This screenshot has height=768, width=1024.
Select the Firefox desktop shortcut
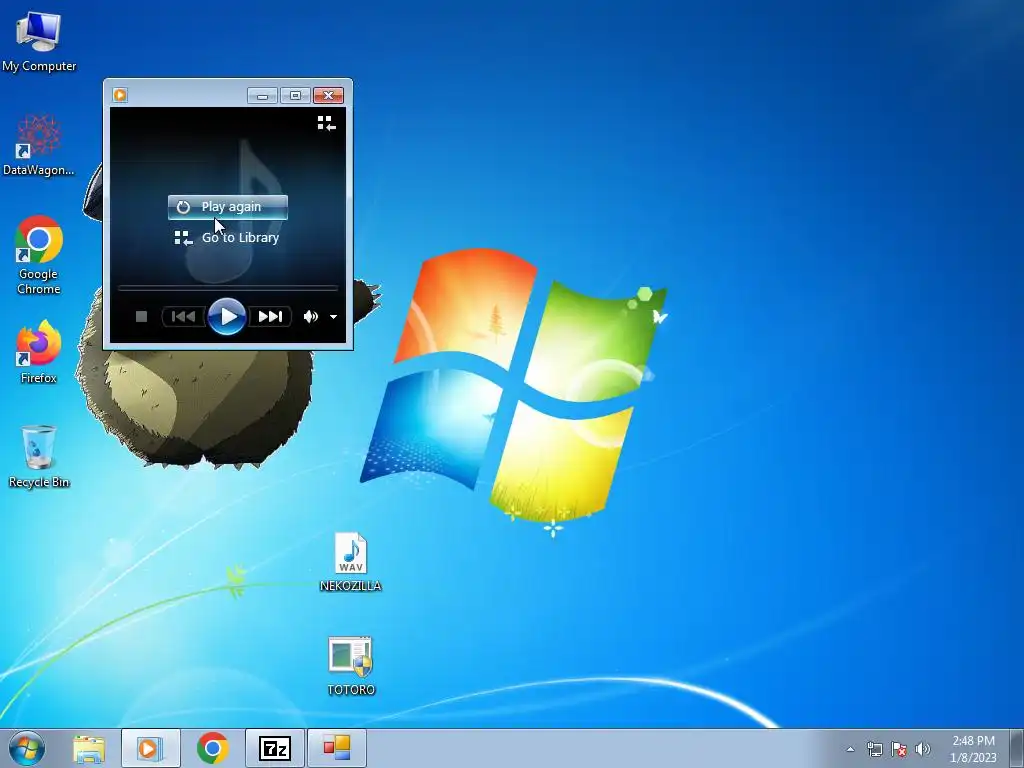[x=39, y=352]
